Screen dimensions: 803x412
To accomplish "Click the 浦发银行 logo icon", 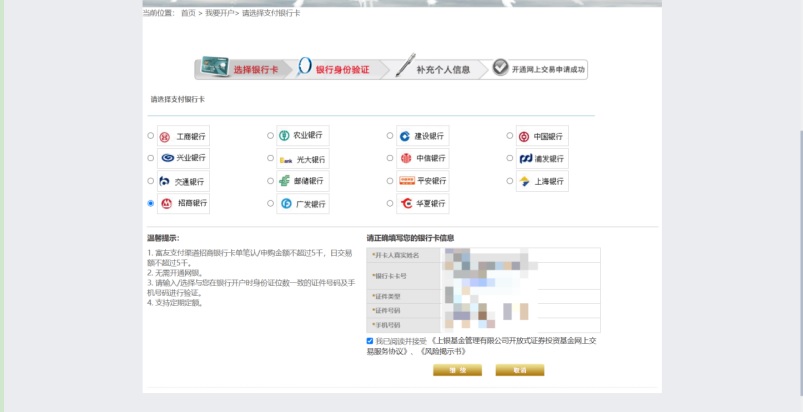I will click(525, 158).
